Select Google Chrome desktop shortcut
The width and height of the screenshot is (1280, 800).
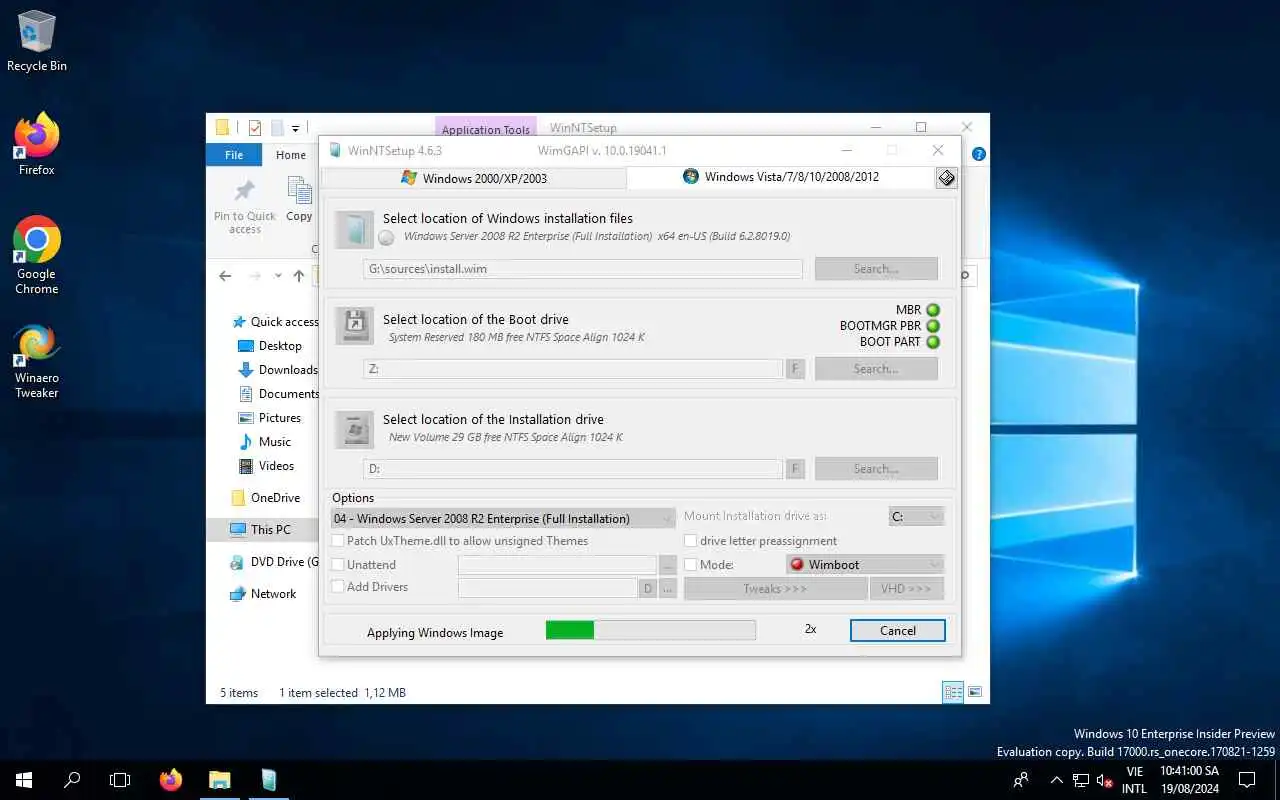pos(37,256)
